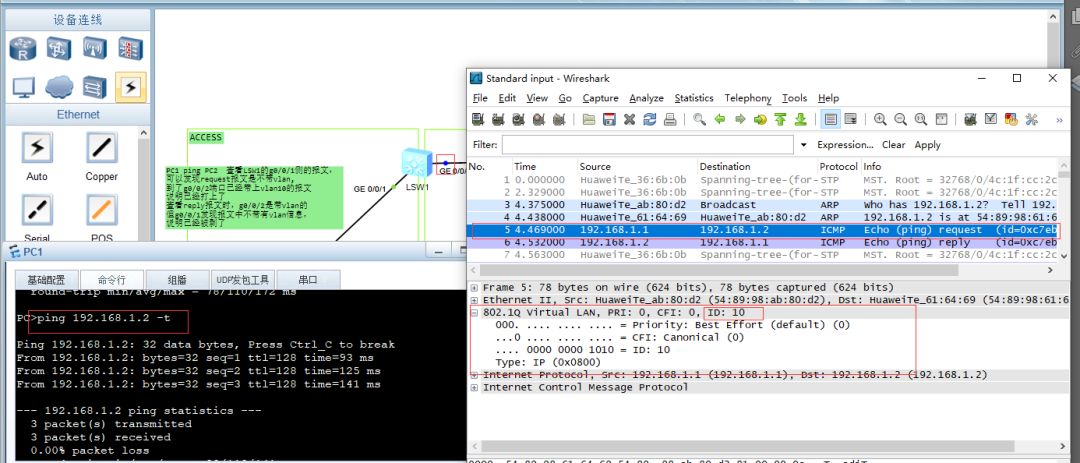This screenshot has height=463, width=1080.
Task: Jump to first packet icon
Action: (780, 119)
